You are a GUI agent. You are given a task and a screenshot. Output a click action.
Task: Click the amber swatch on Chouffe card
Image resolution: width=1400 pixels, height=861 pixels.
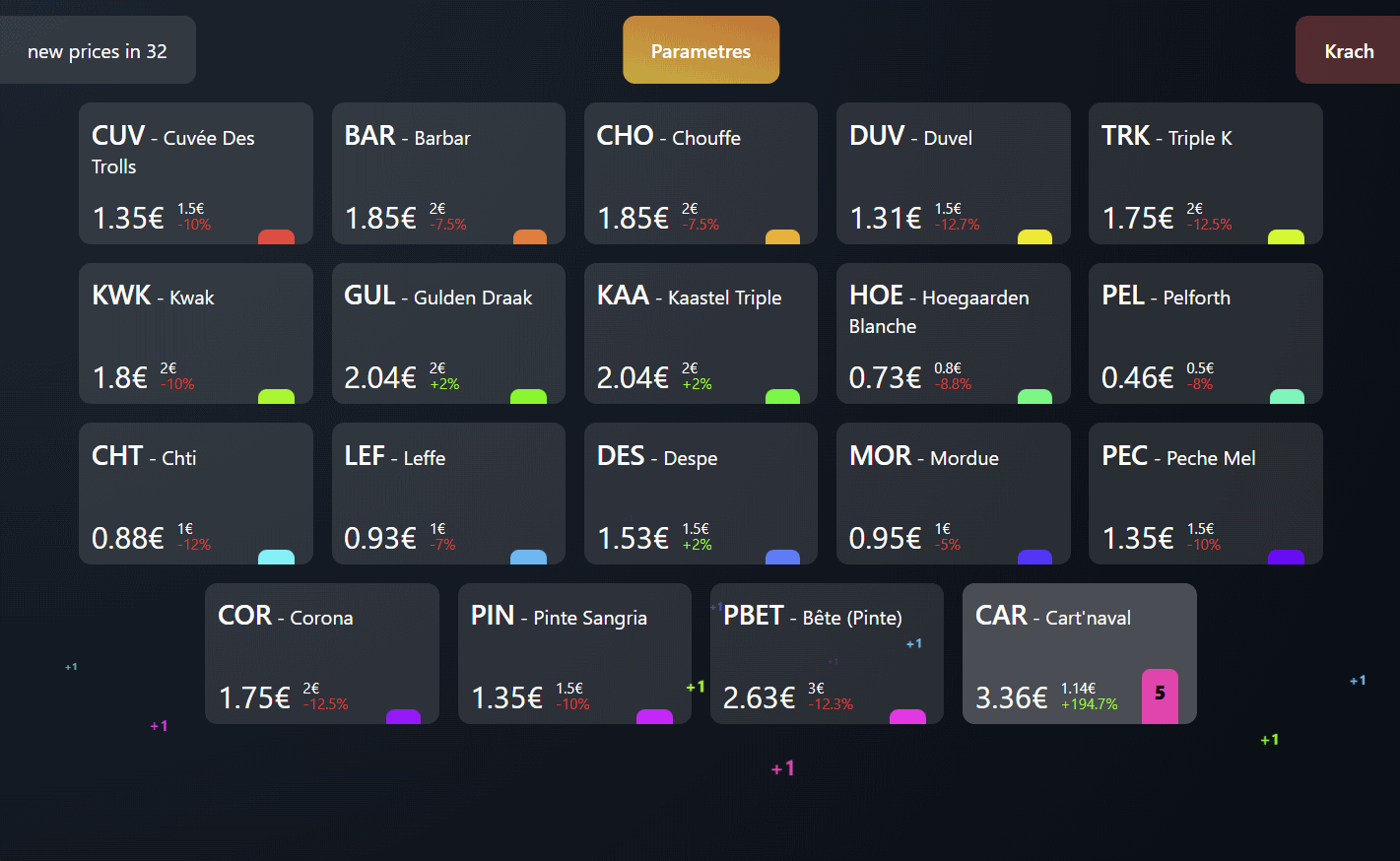(x=782, y=236)
